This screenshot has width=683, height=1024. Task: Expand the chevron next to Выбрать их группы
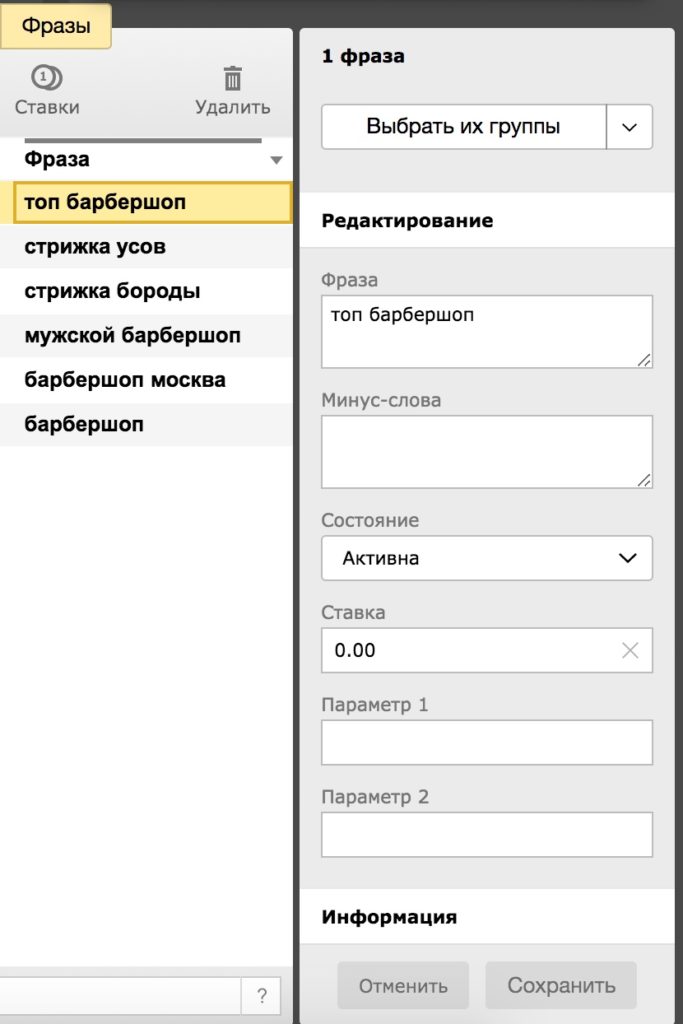[x=629, y=126]
